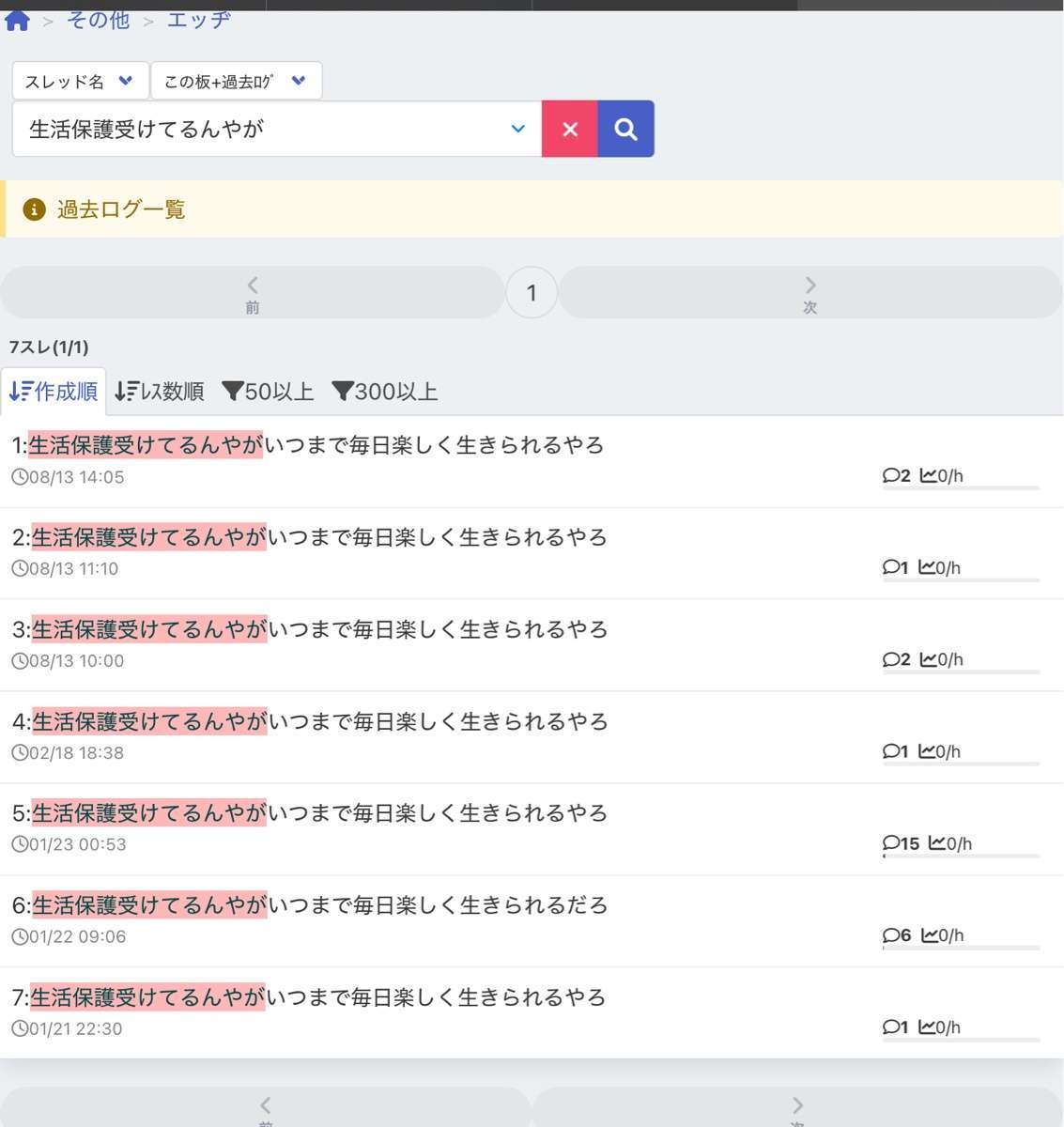Open the スレッド名 dropdown
The width and height of the screenshot is (1064, 1127).
80,82
